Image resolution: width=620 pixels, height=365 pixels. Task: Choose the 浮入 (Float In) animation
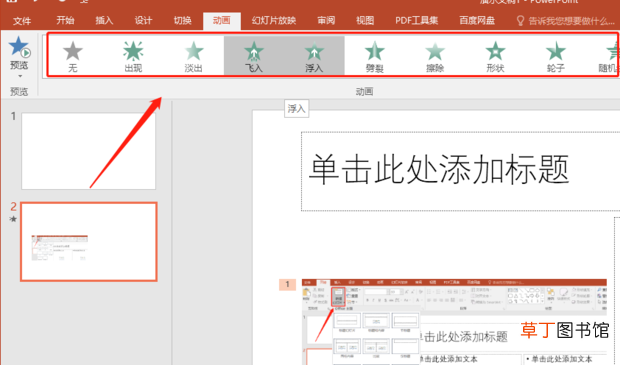click(x=314, y=56)
